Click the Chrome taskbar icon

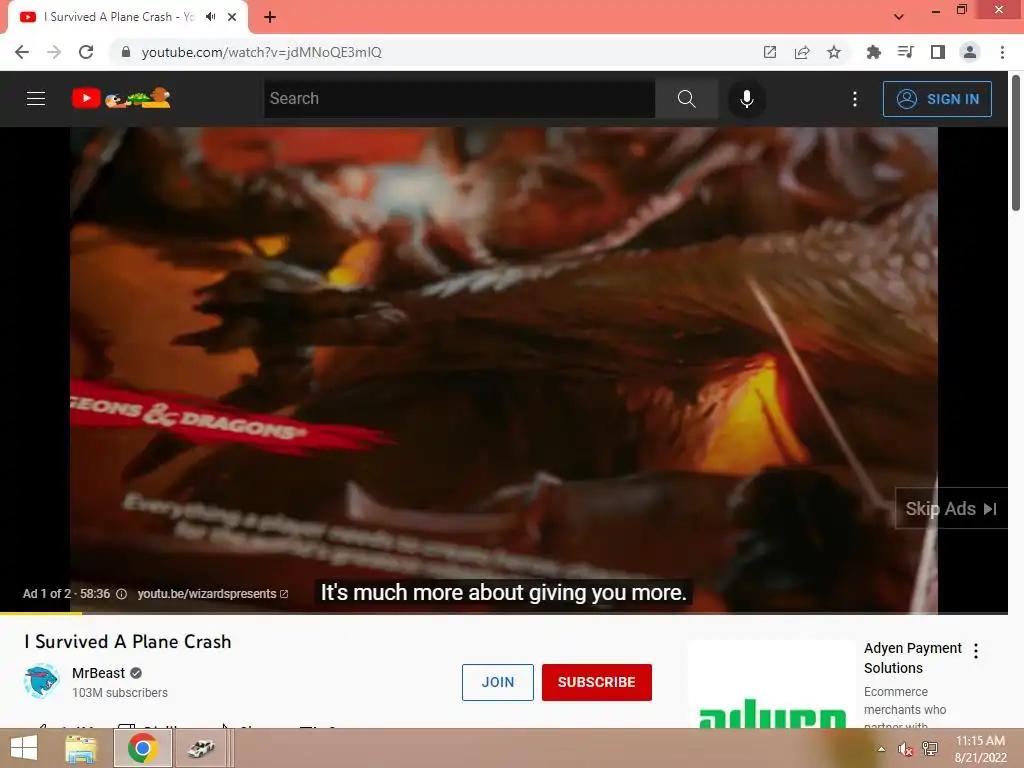(142, 748)
